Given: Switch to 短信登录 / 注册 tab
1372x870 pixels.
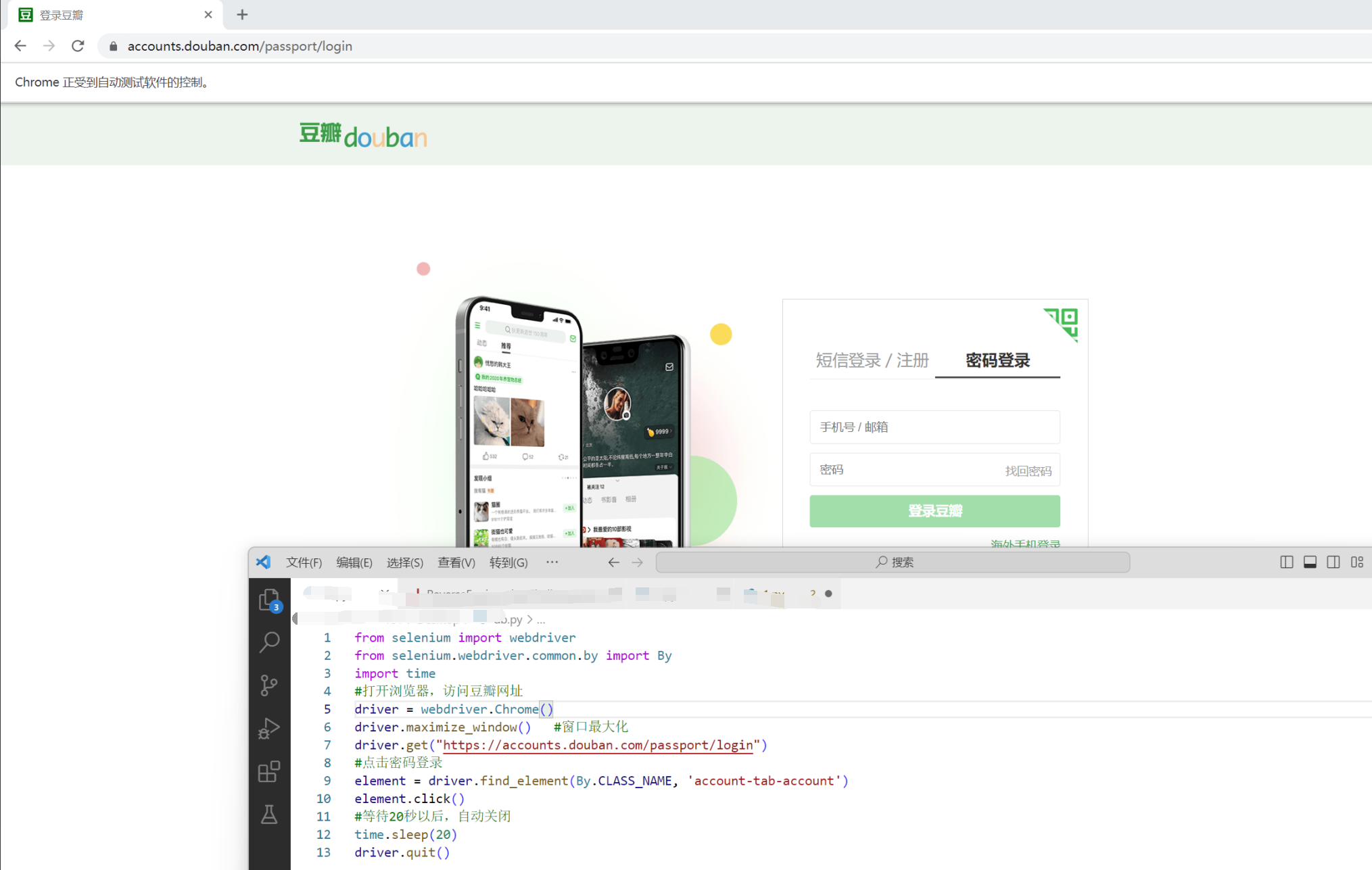Looking at the screenshot, I should [872, 360].
